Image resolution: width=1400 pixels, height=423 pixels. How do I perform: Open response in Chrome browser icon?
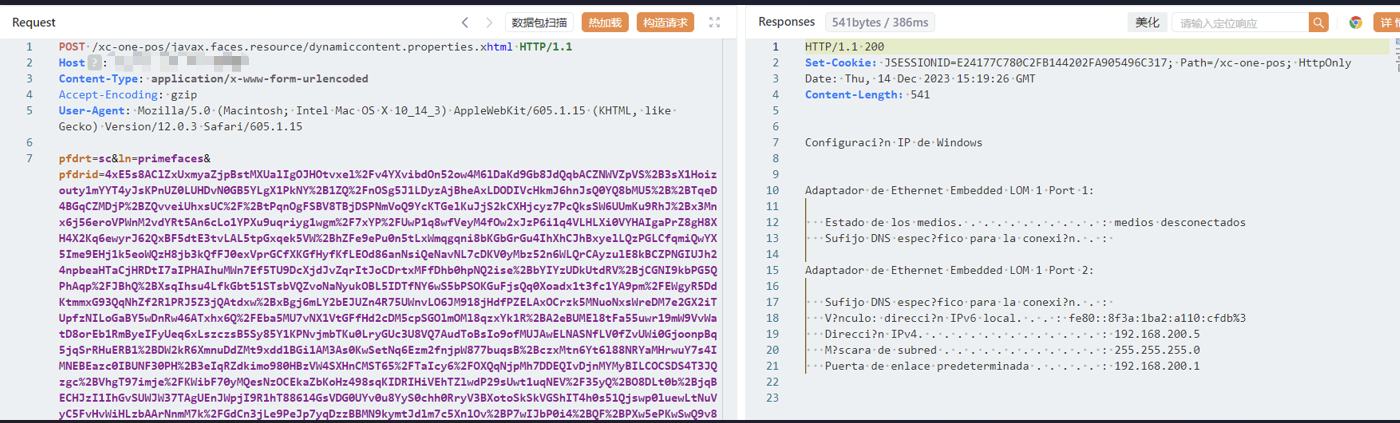tap(1355, 22)
